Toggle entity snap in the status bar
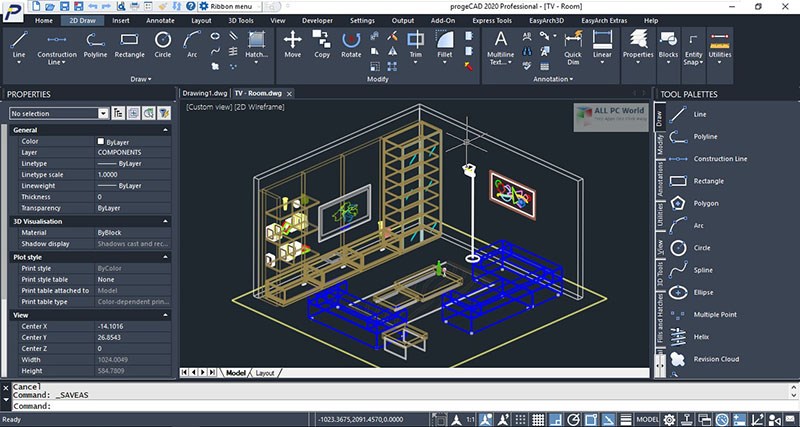Image resolution: width=800 pixels, height=427 pixels. (591, 420)
